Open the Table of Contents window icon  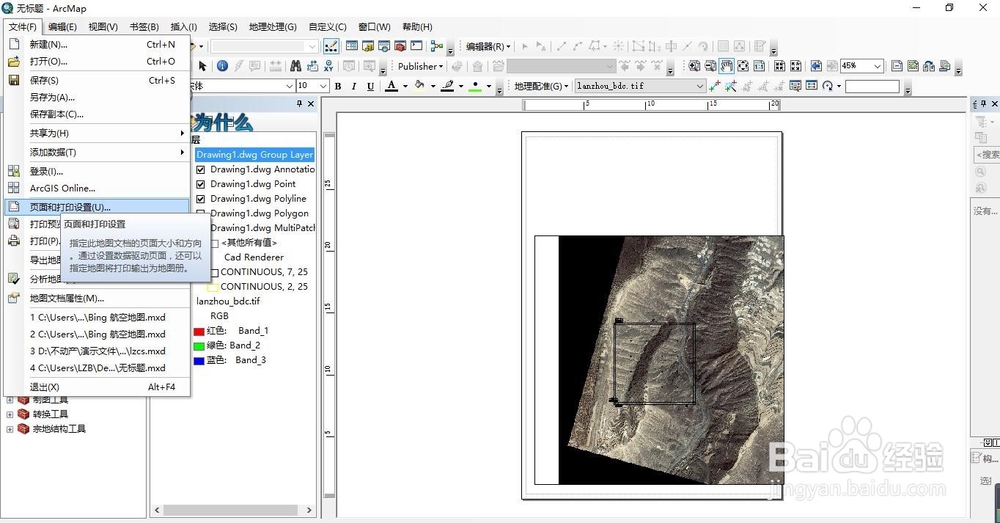pos(351,46)
